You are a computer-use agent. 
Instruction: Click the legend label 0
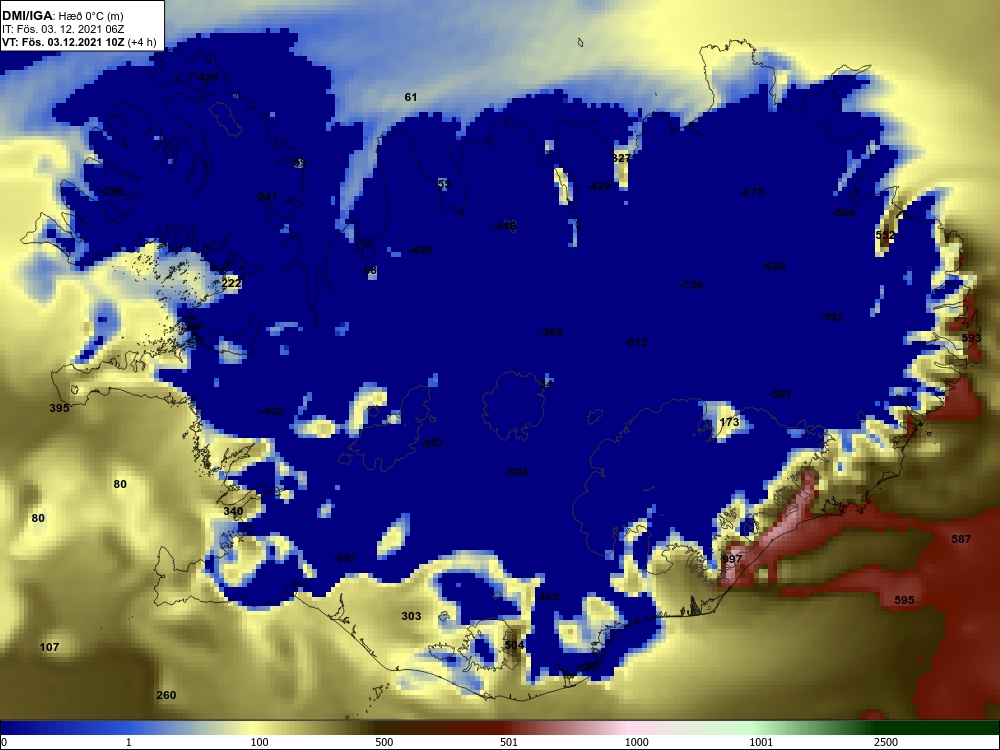pos(4,742)
